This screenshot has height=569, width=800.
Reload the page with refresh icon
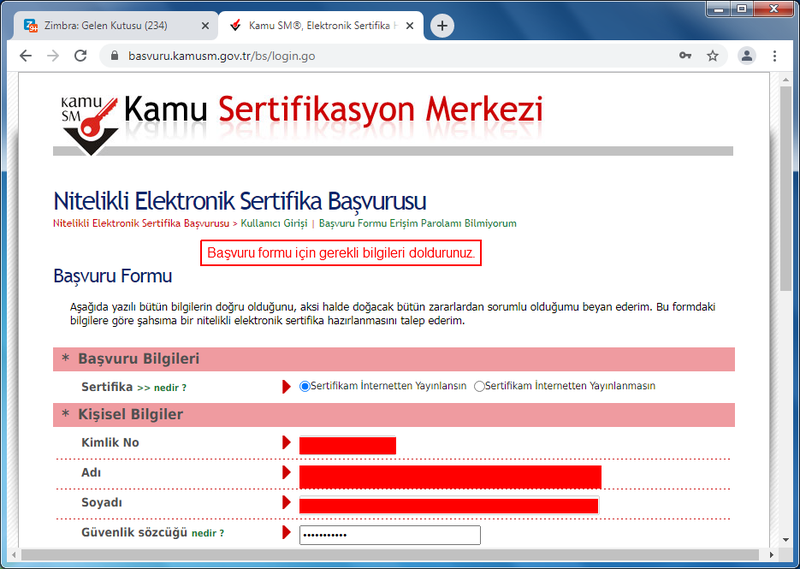pos(82,56)
